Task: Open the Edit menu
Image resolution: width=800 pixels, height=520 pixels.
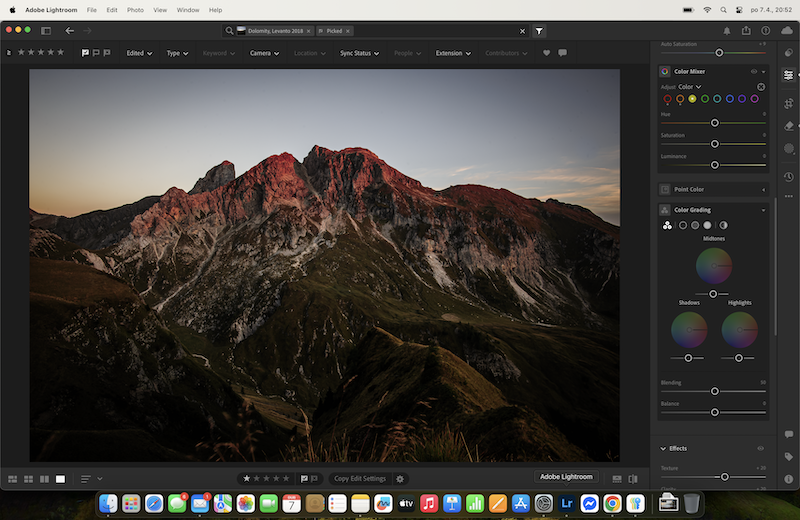Action: point(112,10)
